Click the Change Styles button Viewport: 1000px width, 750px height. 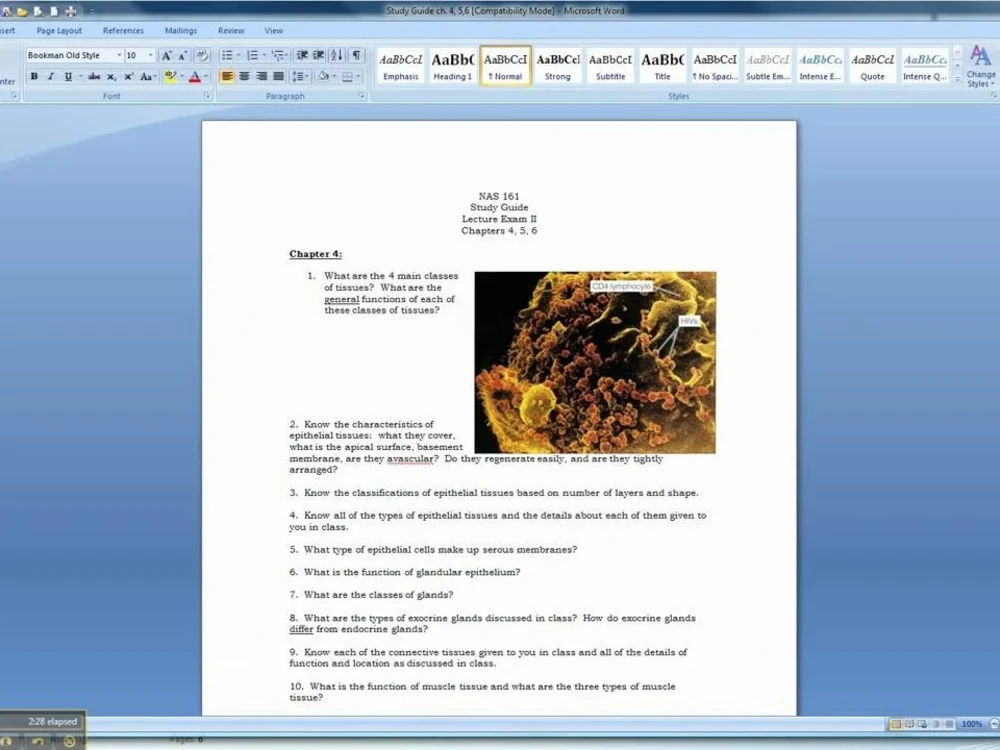coord(980,67)
